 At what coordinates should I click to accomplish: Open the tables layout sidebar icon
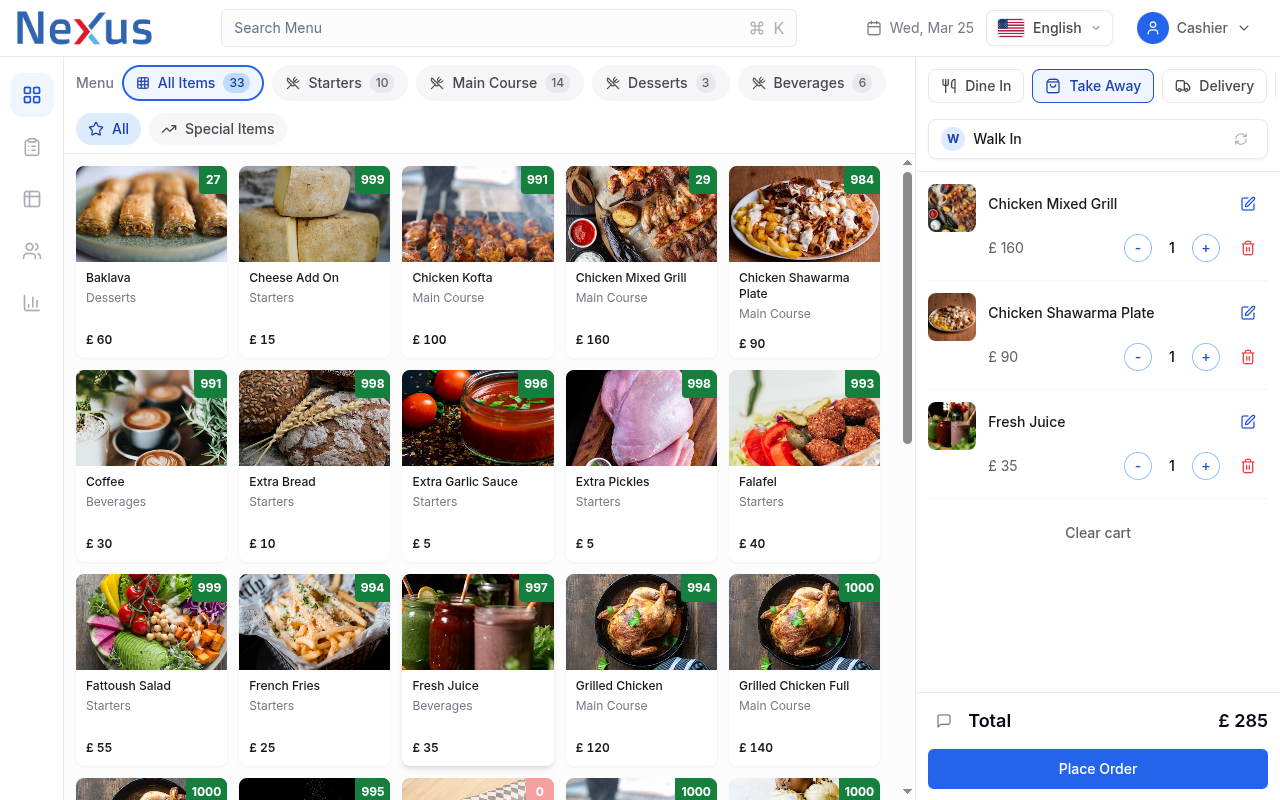(x=32, y=199)
